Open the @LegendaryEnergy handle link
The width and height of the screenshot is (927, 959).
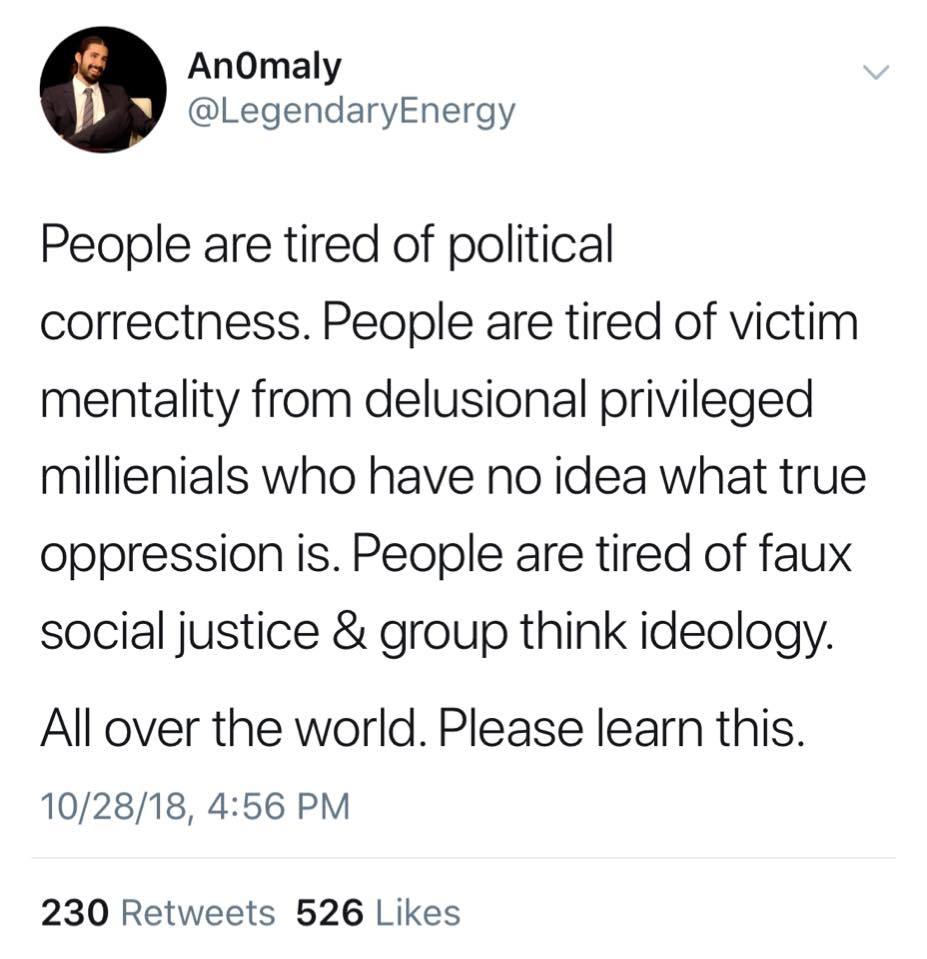pyautogui.click(x=351, y=110)
